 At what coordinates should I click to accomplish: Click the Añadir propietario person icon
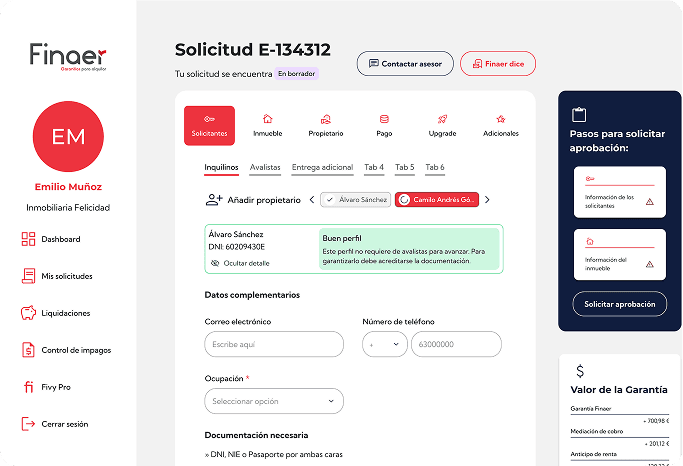coord(214,200)
